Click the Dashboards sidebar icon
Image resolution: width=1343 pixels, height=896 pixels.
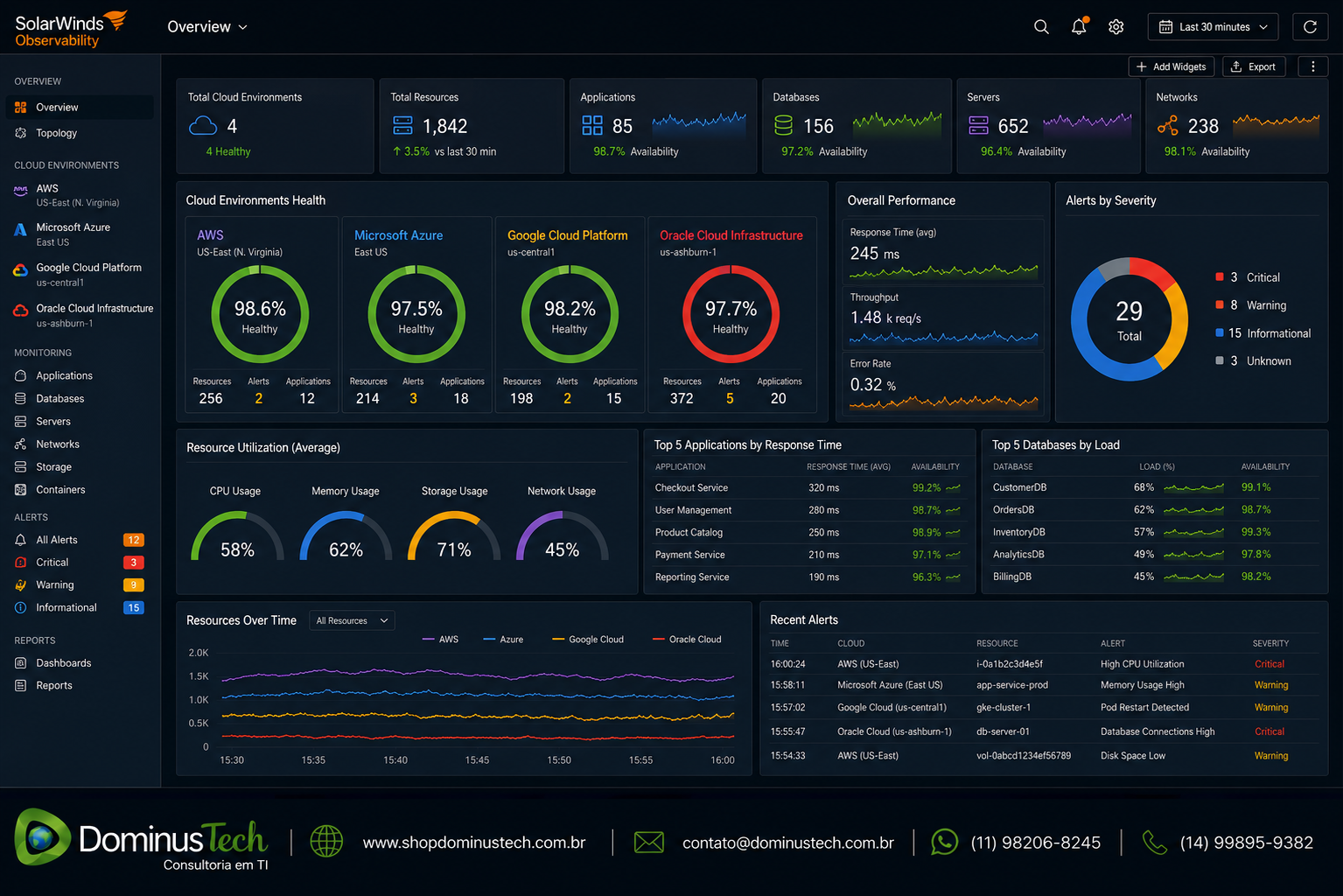coord(20,663)
